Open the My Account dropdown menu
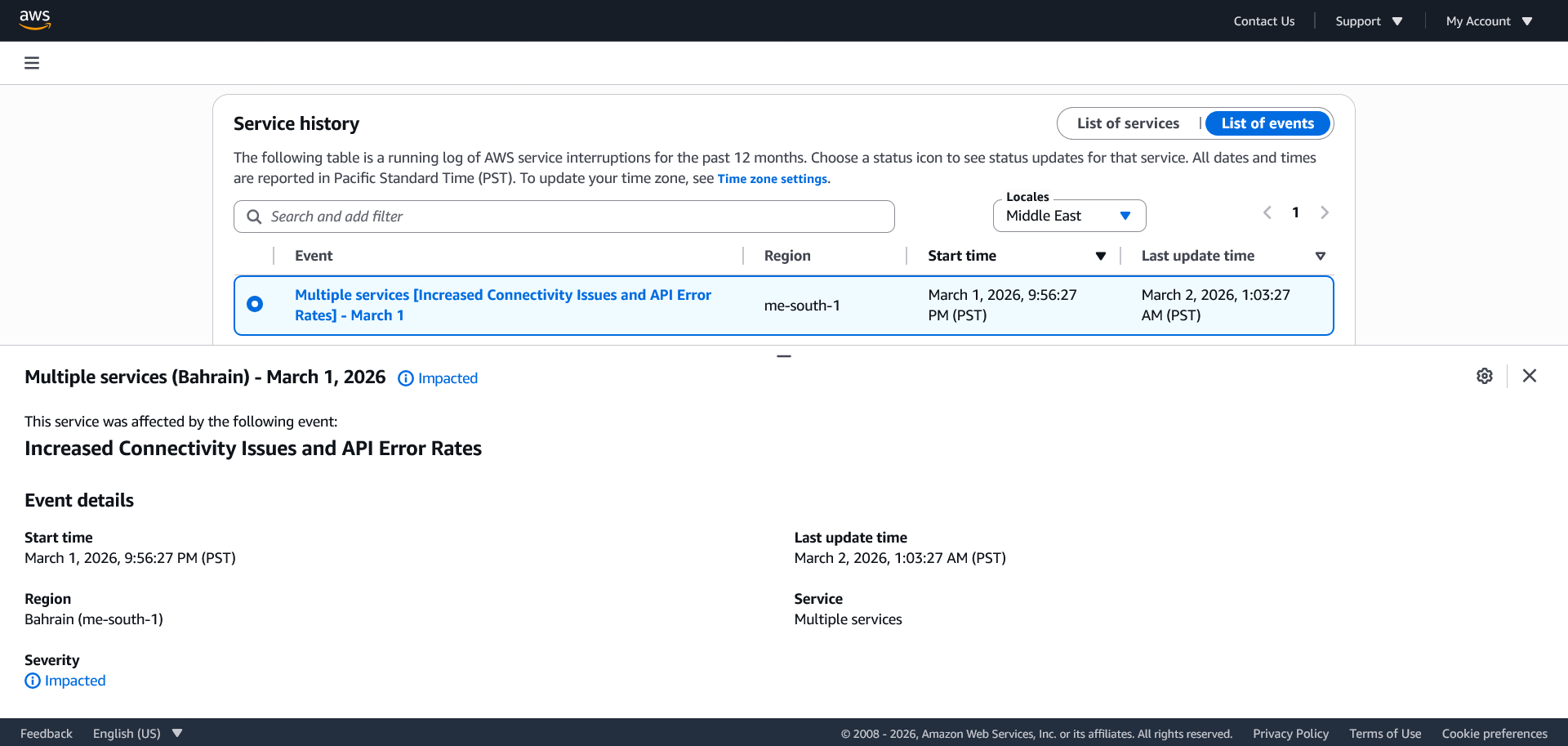Screen dimensions: 1568x746 click(1488, 21)
